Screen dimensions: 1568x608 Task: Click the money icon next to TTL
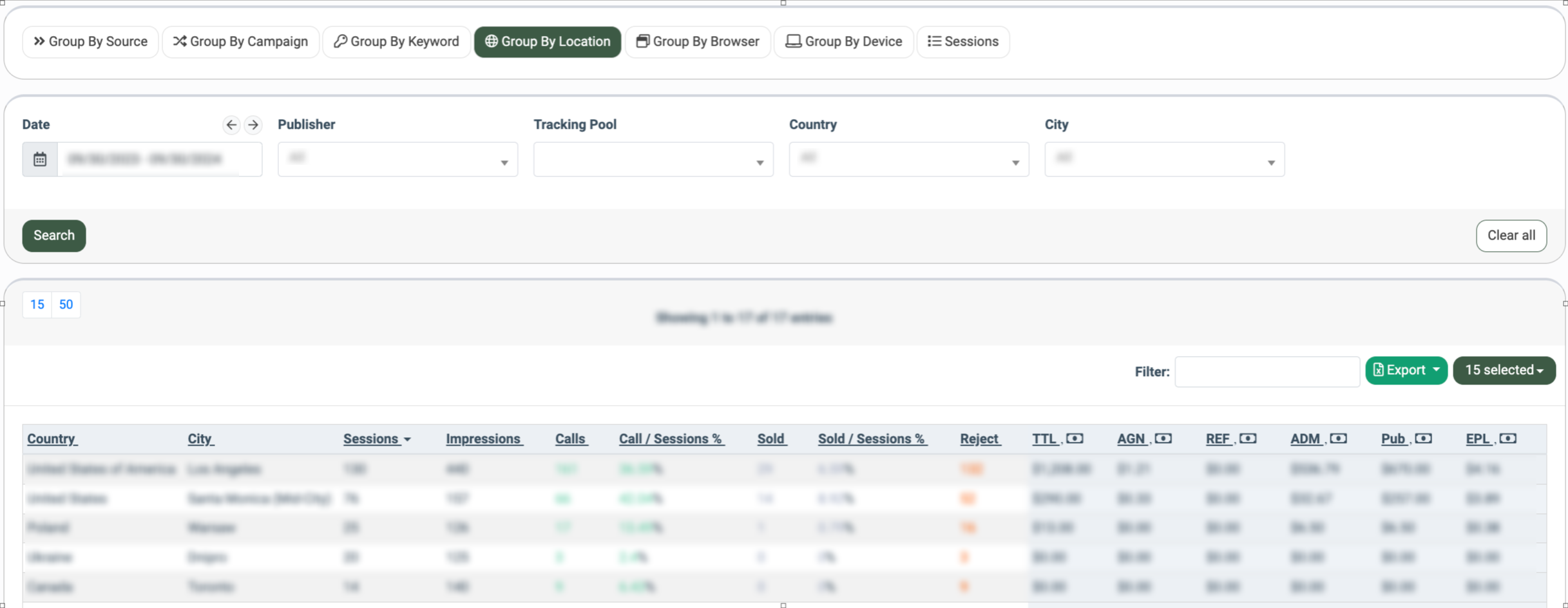pos(1075,439)
